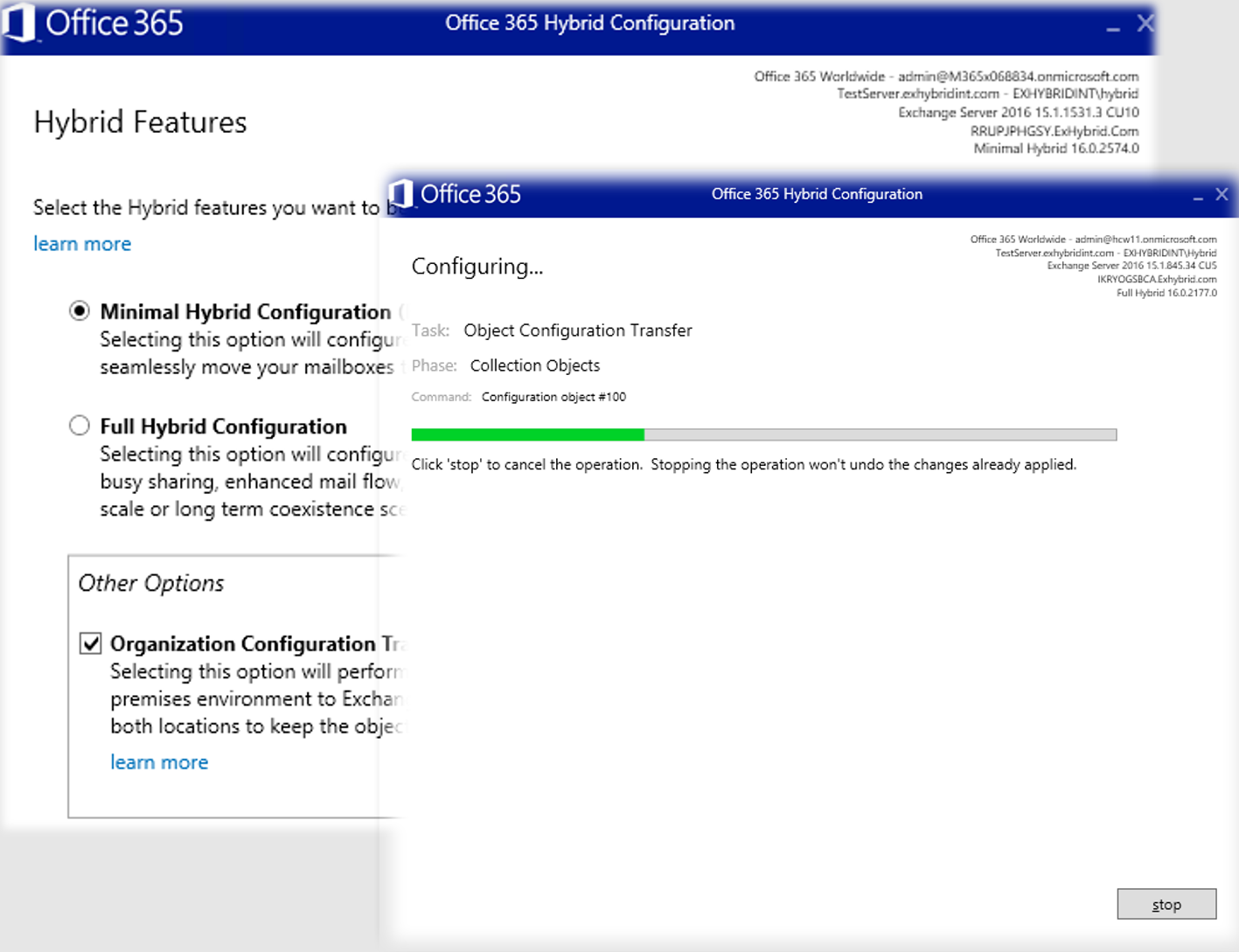Image resolution: width=1239 pixels, height=952 pixels.
Task: Close the Hybrid Features window
Action: click(1145, 24)
